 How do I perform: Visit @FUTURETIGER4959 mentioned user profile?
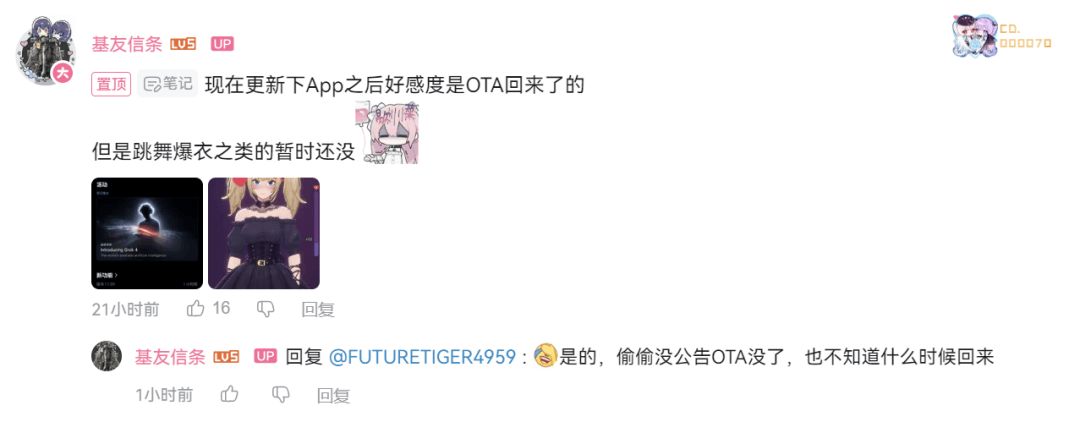[422, 357]
